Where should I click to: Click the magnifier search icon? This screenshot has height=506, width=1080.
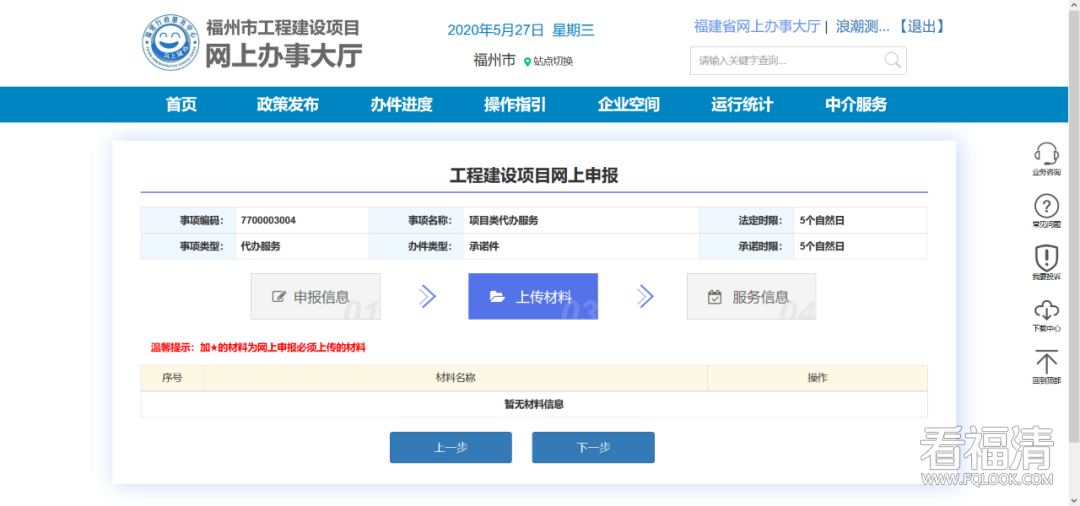(x=892, y=61)
